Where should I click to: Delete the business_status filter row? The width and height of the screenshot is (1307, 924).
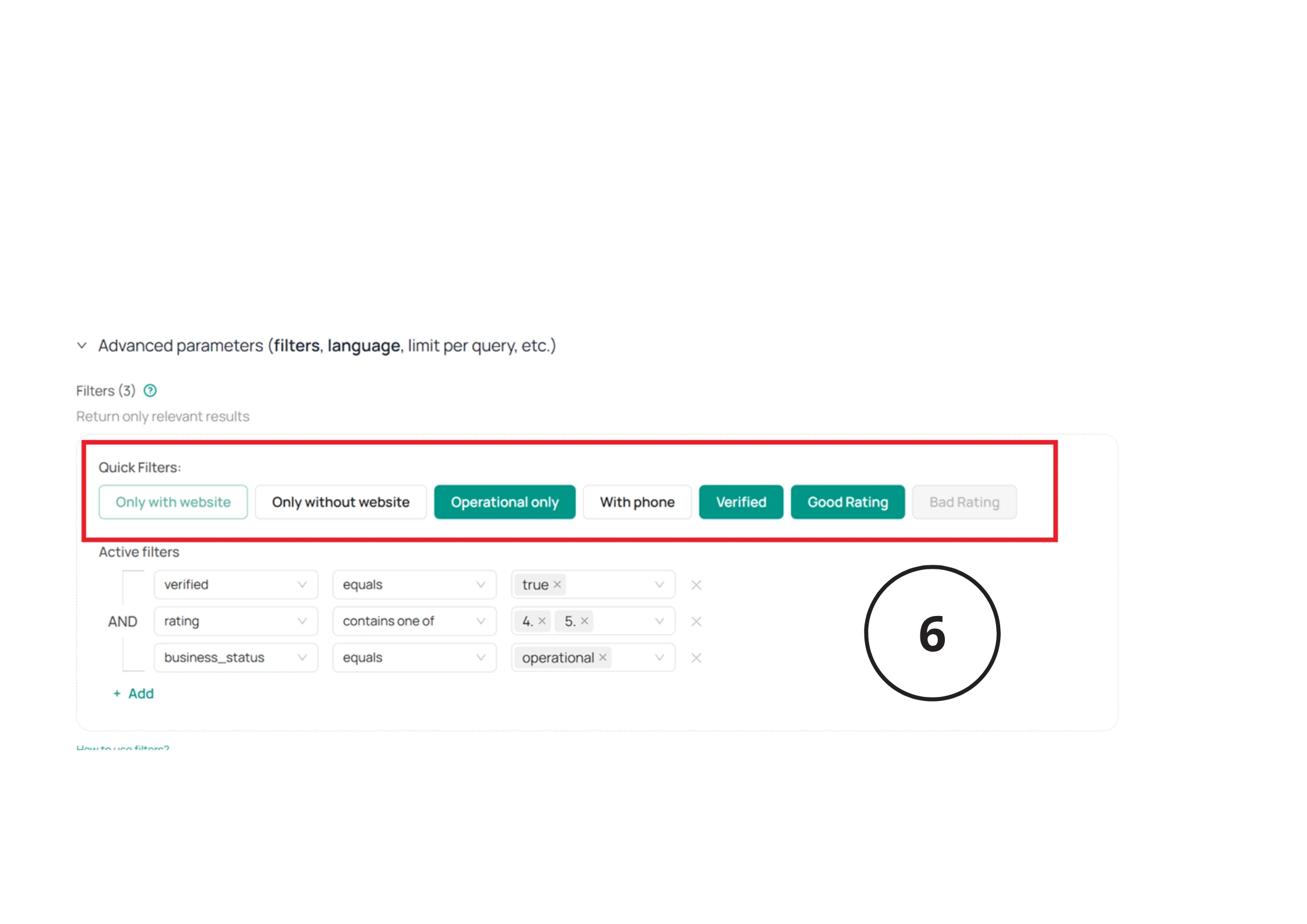coord(696,658)
